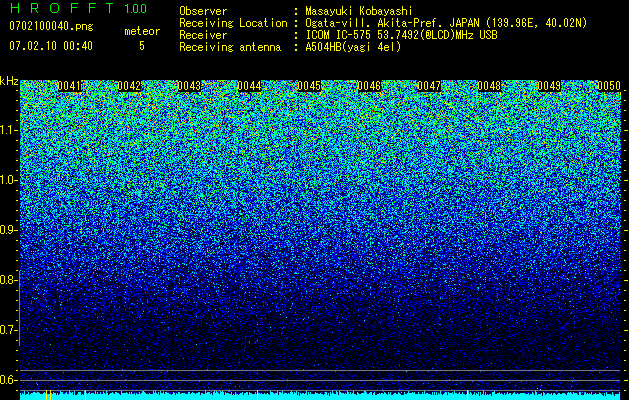Image resolution: width=629 pixels, height=400 pixels.
Task: Click time marker 0048
Action: click(489, 86)
